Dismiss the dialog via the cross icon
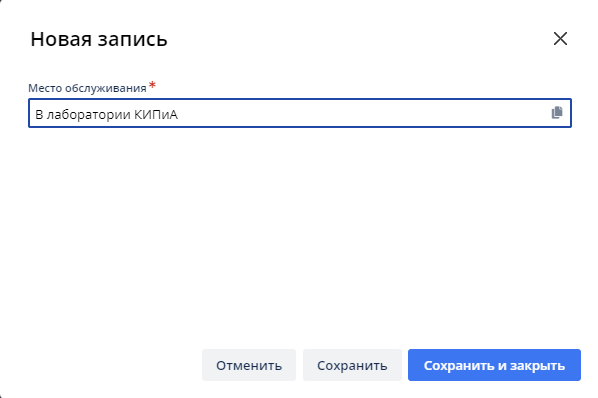Viewport: 598px width, 398px height. click(560, 39)
